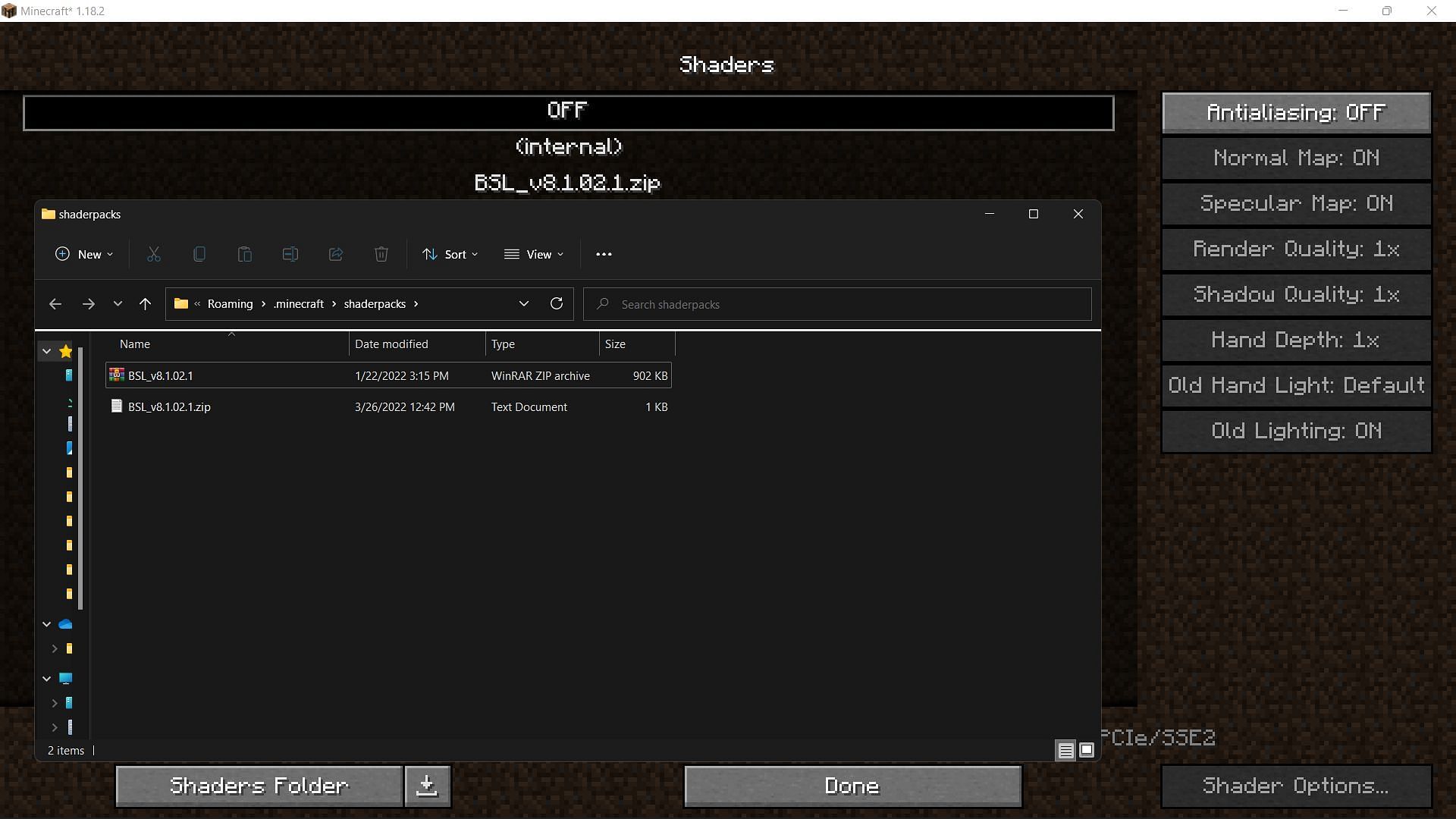Toggle Old Lighting: ON setting
The width and height of the screenshot is (1456, 819).
point(1296,431)
